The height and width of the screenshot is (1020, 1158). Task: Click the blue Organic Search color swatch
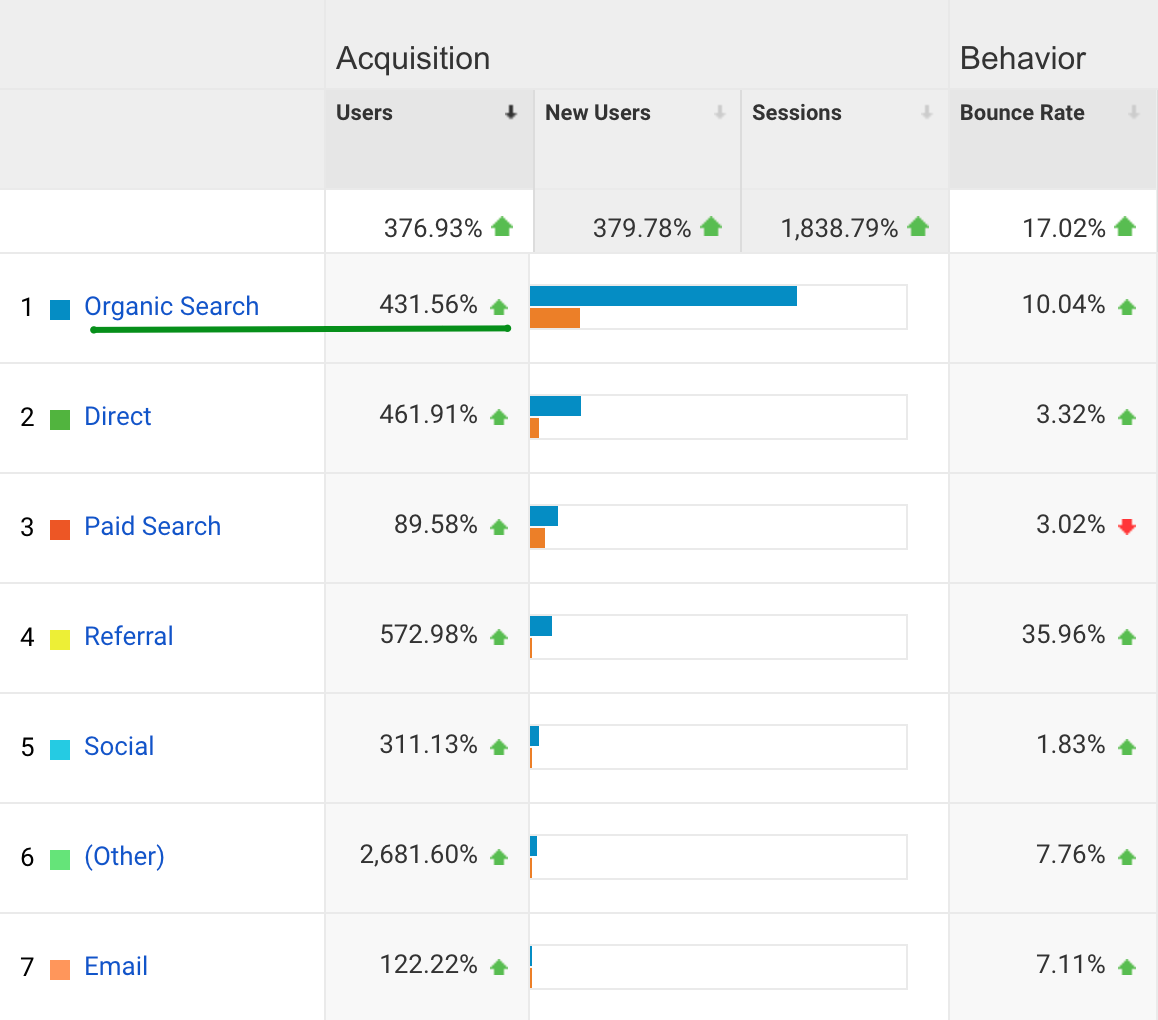click(60, 309)
